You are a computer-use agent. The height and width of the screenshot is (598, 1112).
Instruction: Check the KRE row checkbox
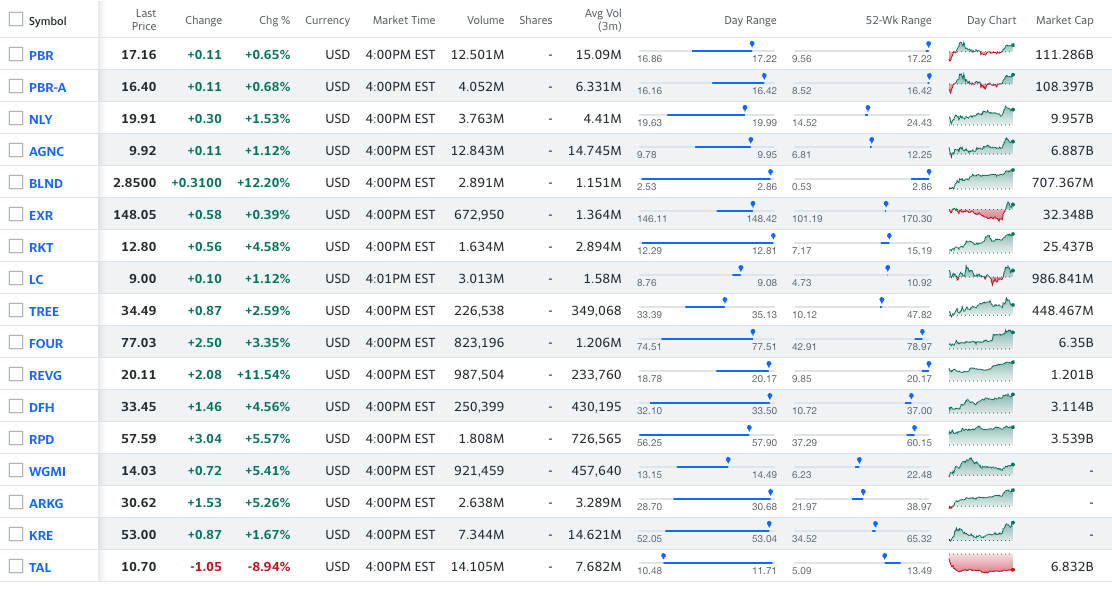point(16,534)
